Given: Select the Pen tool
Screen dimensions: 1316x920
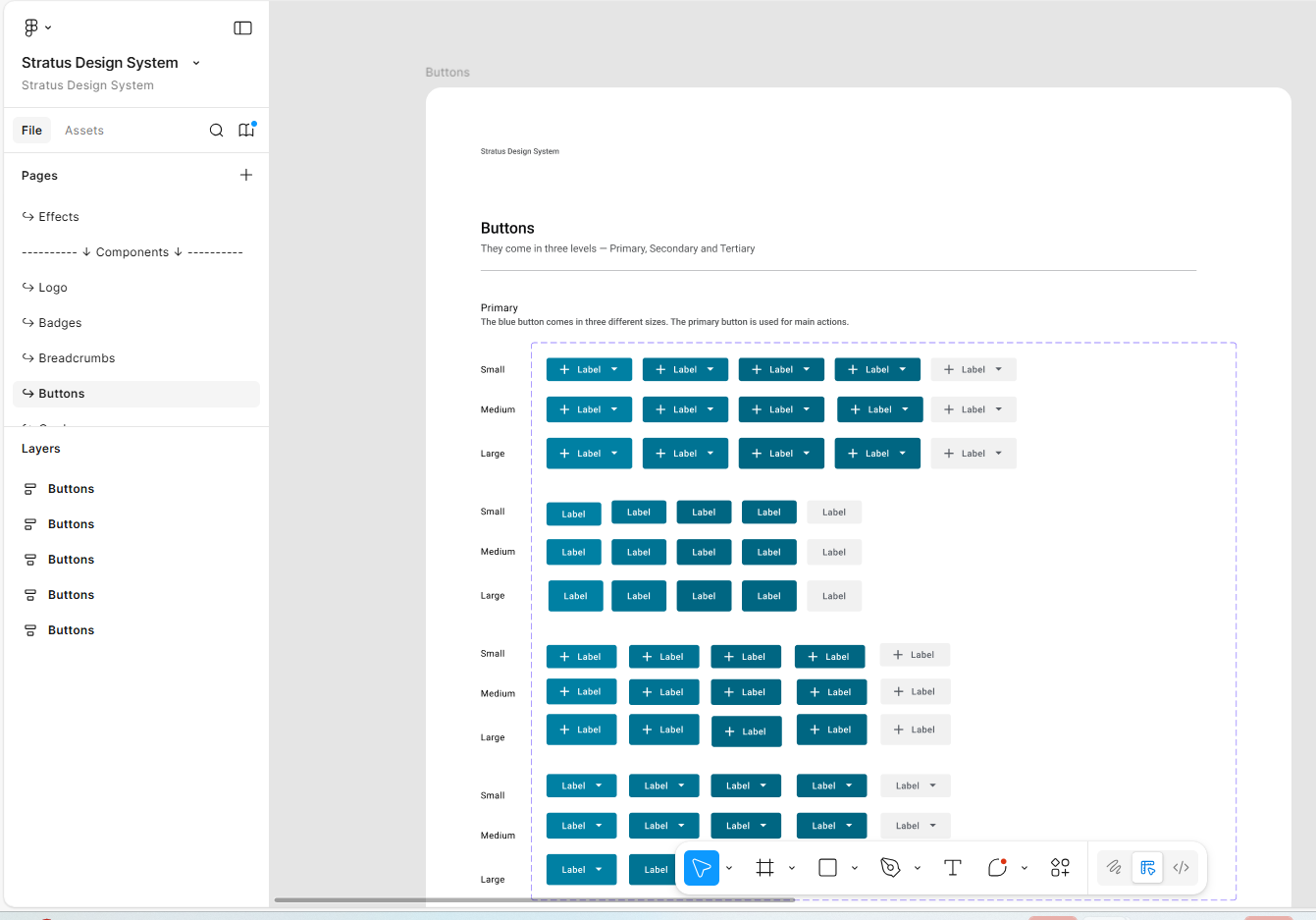Looking at the screenshot, I should coord(890,868).
